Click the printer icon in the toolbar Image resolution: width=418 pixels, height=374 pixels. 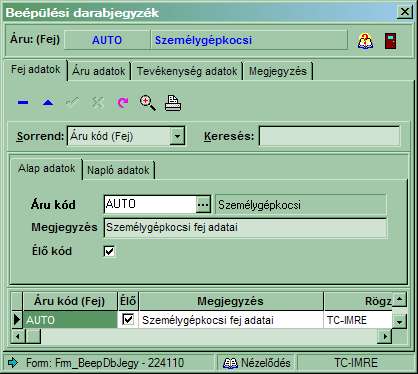point(173,103)
